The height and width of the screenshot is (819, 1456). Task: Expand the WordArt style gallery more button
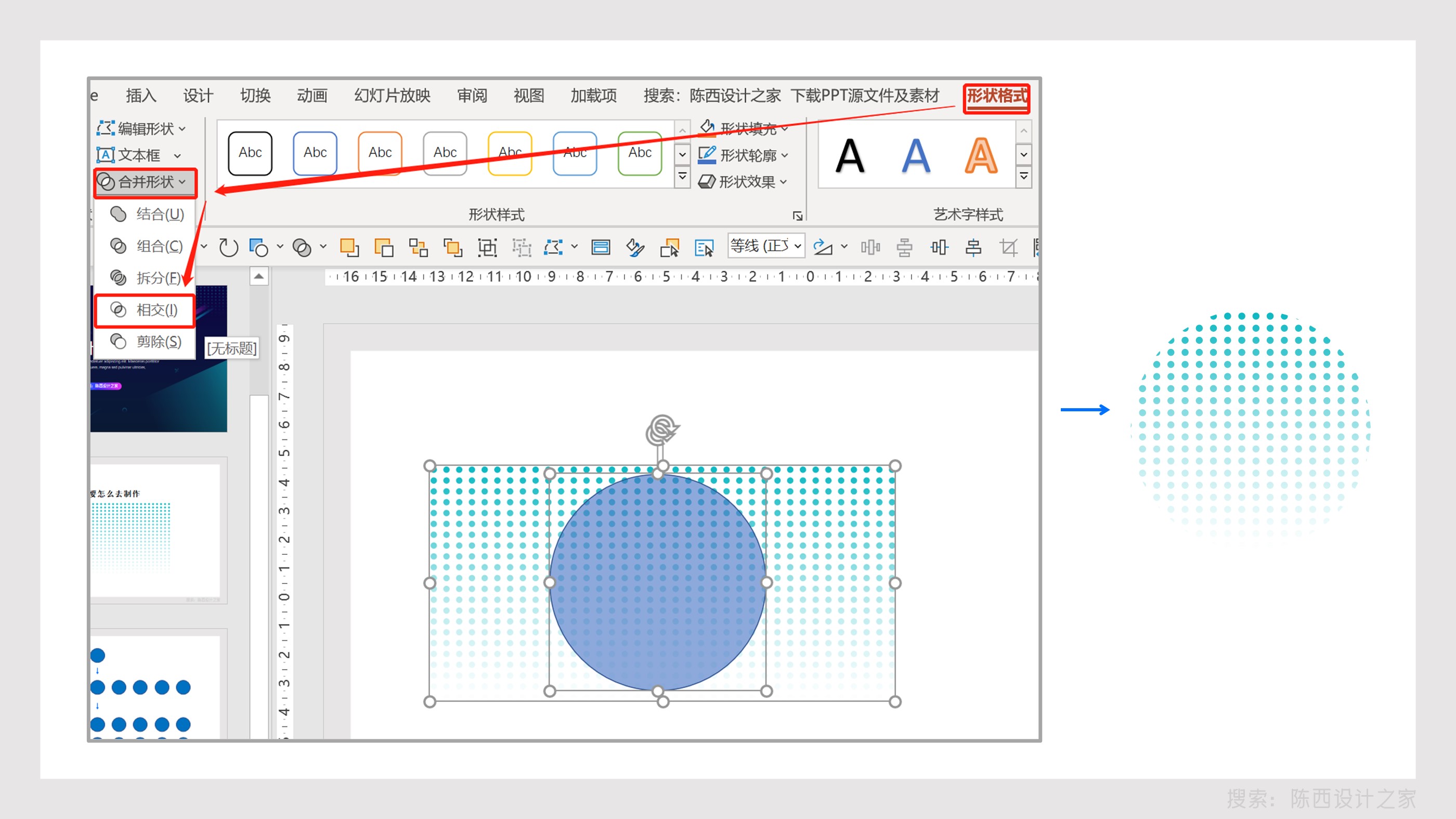[1023, 177]
